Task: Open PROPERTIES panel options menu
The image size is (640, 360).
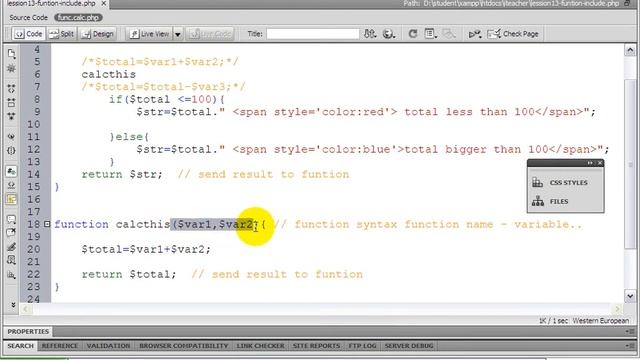Action: tap(629, 331)
